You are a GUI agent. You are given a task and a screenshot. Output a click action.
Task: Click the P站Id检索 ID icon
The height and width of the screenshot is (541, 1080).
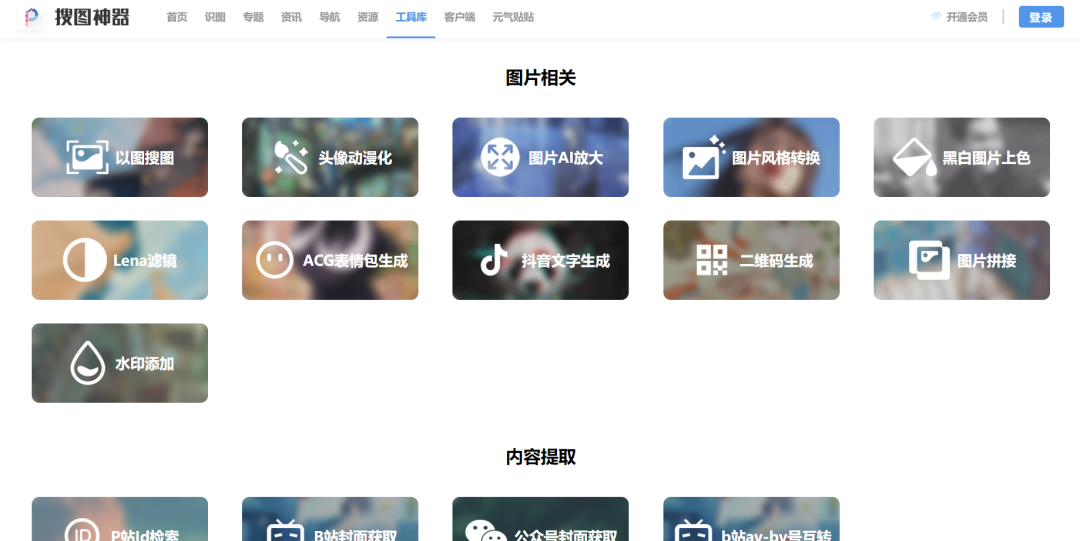tap(82, 529)
